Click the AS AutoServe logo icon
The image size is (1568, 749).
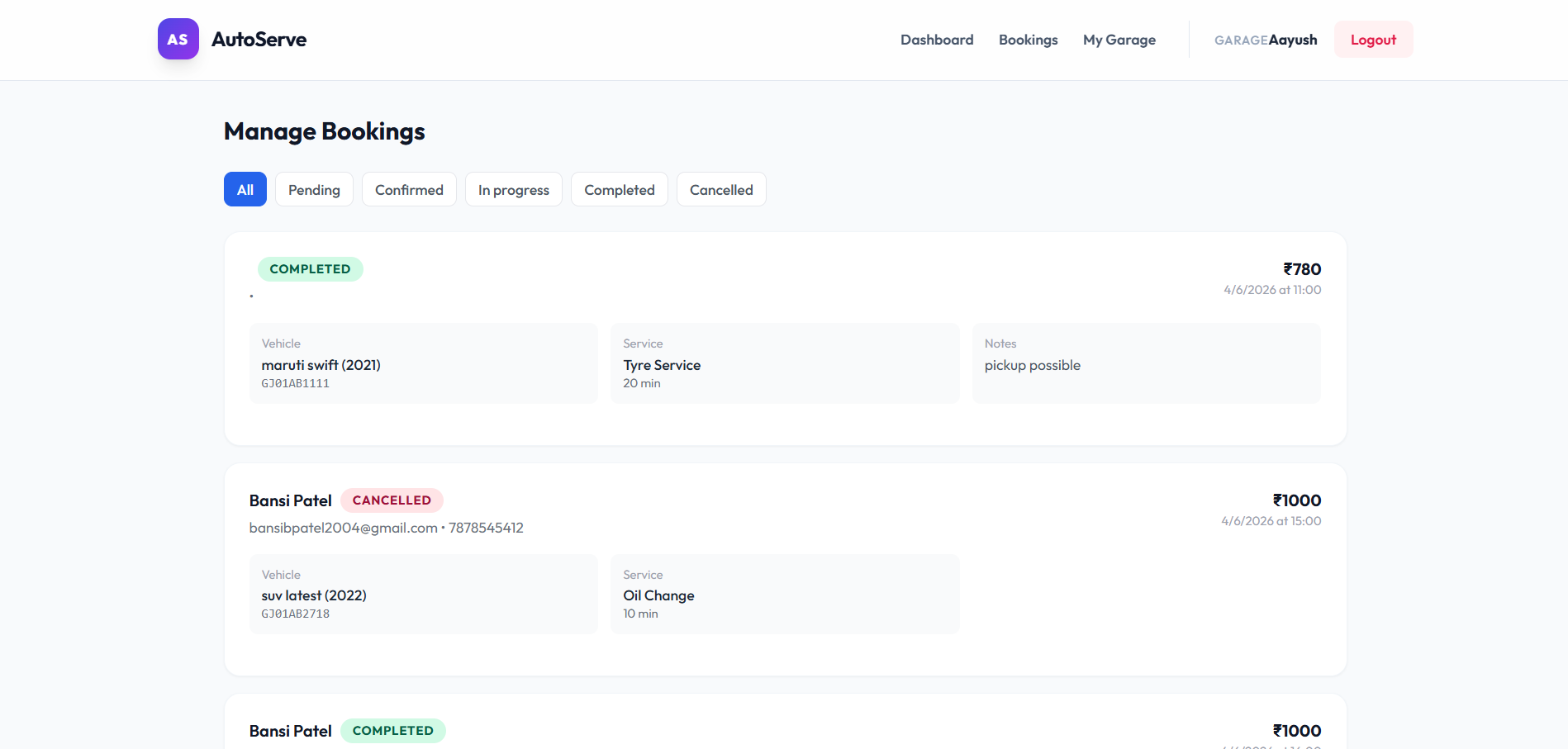click(178, 39)
